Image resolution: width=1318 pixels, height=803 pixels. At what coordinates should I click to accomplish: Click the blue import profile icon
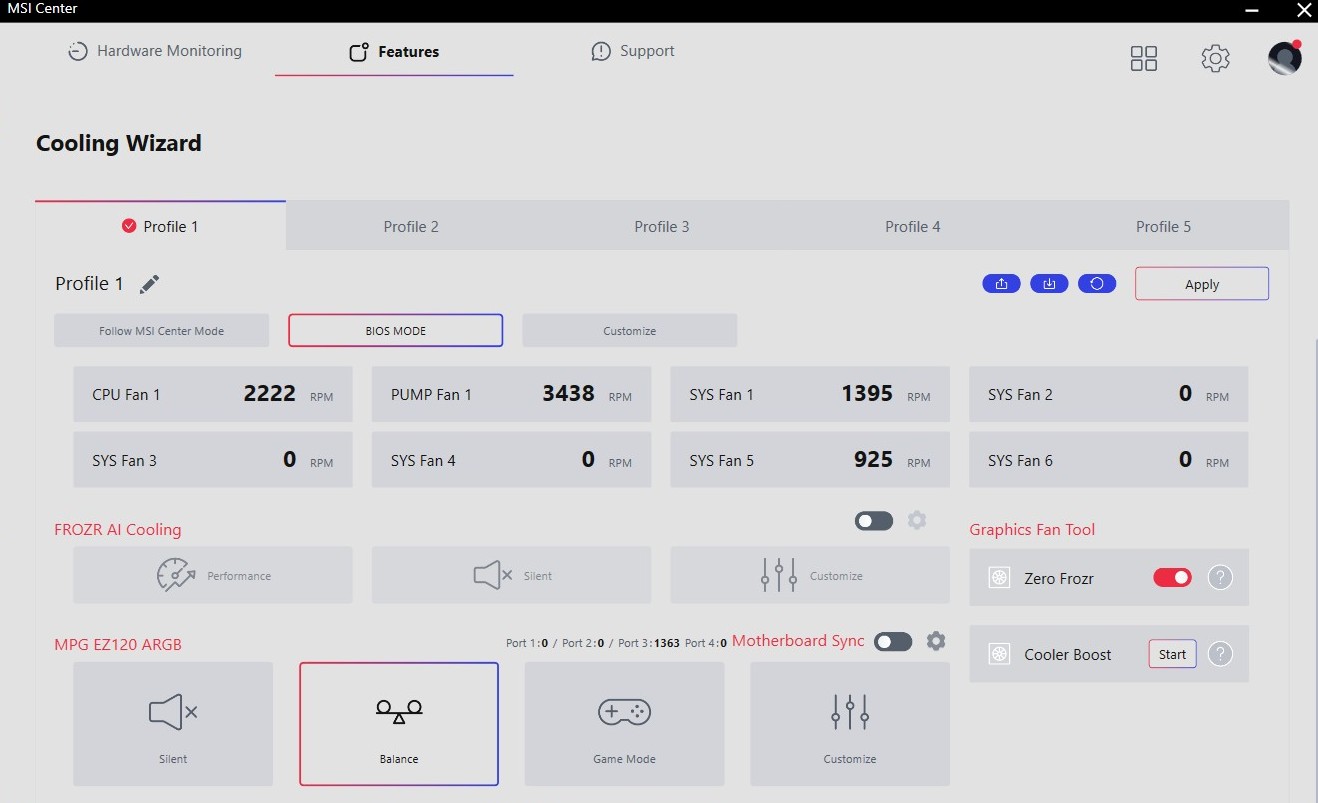(1049, 284)
